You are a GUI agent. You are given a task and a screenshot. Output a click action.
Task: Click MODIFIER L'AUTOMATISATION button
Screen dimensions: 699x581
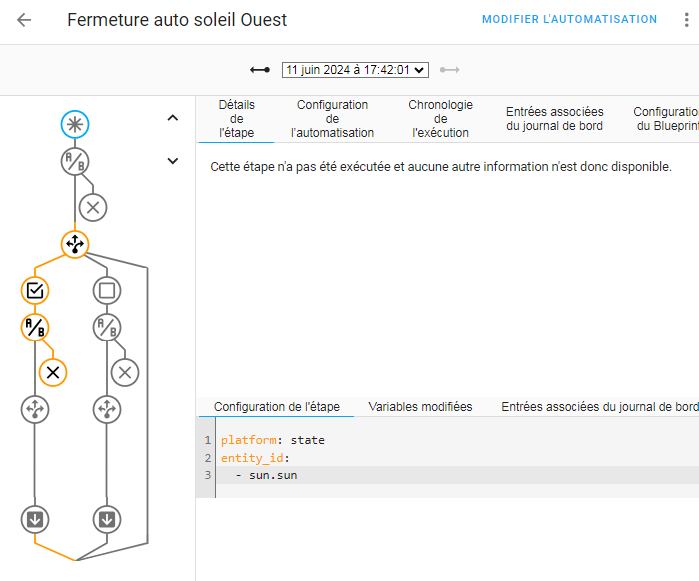coord(569,20)
